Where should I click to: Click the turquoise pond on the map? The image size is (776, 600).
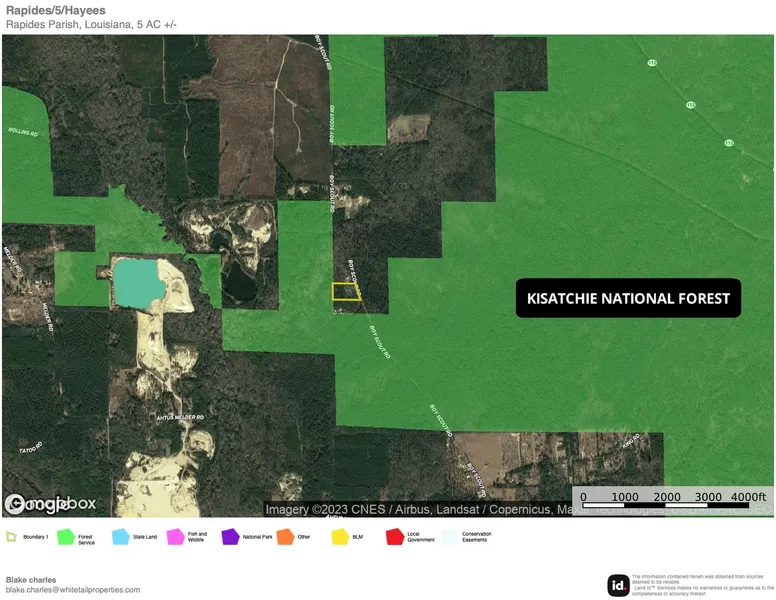tap(138, 280)
